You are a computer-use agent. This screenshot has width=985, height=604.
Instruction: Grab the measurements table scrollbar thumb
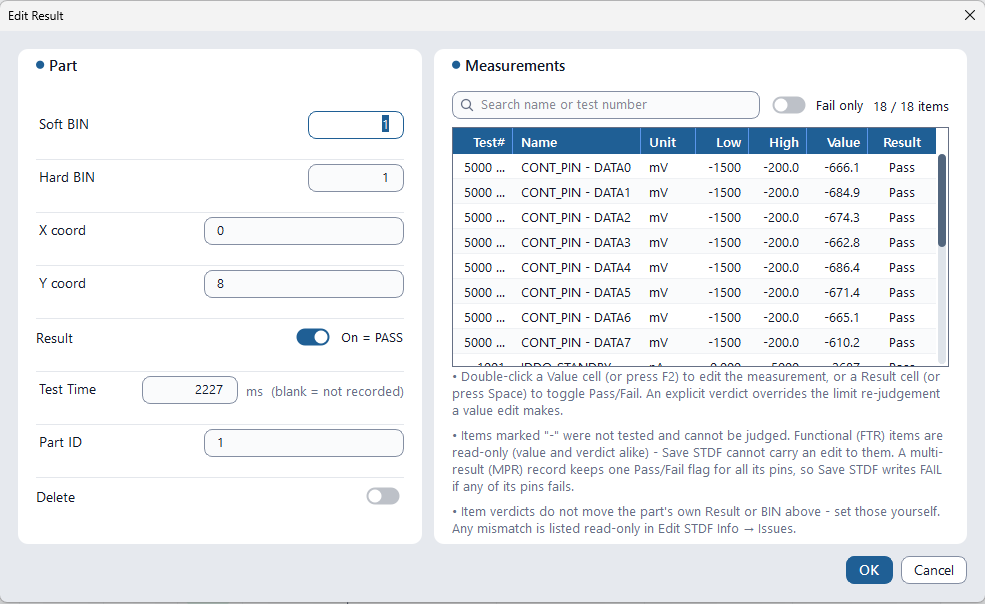point(942,200)
